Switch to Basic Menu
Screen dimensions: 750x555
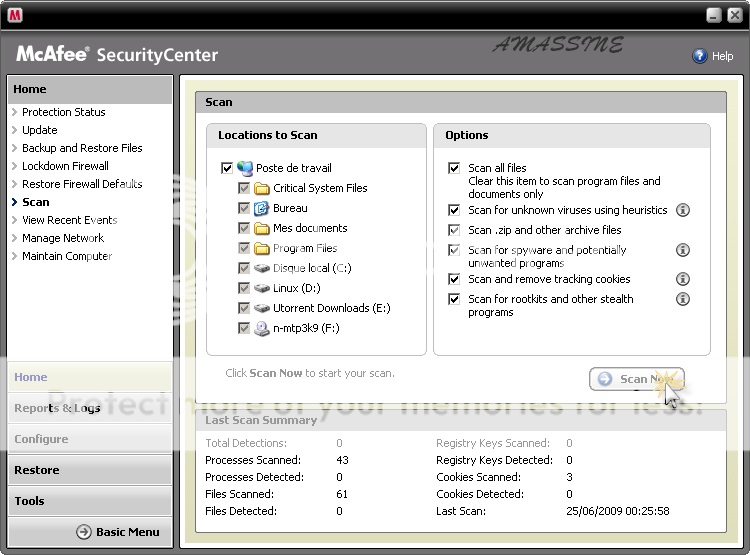tap(117, 532)
